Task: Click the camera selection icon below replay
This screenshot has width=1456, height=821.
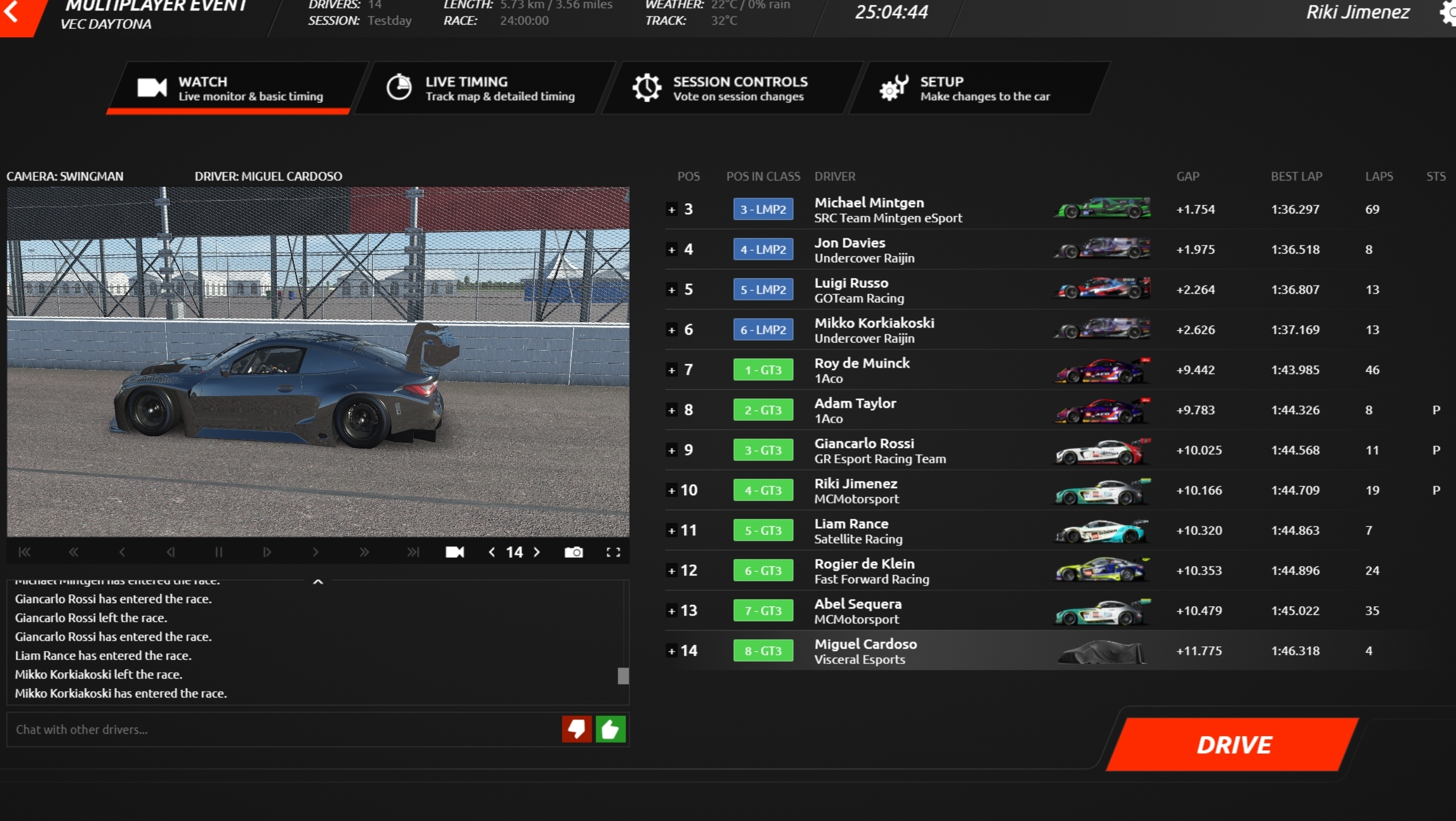Action: [x=454, y=552]
